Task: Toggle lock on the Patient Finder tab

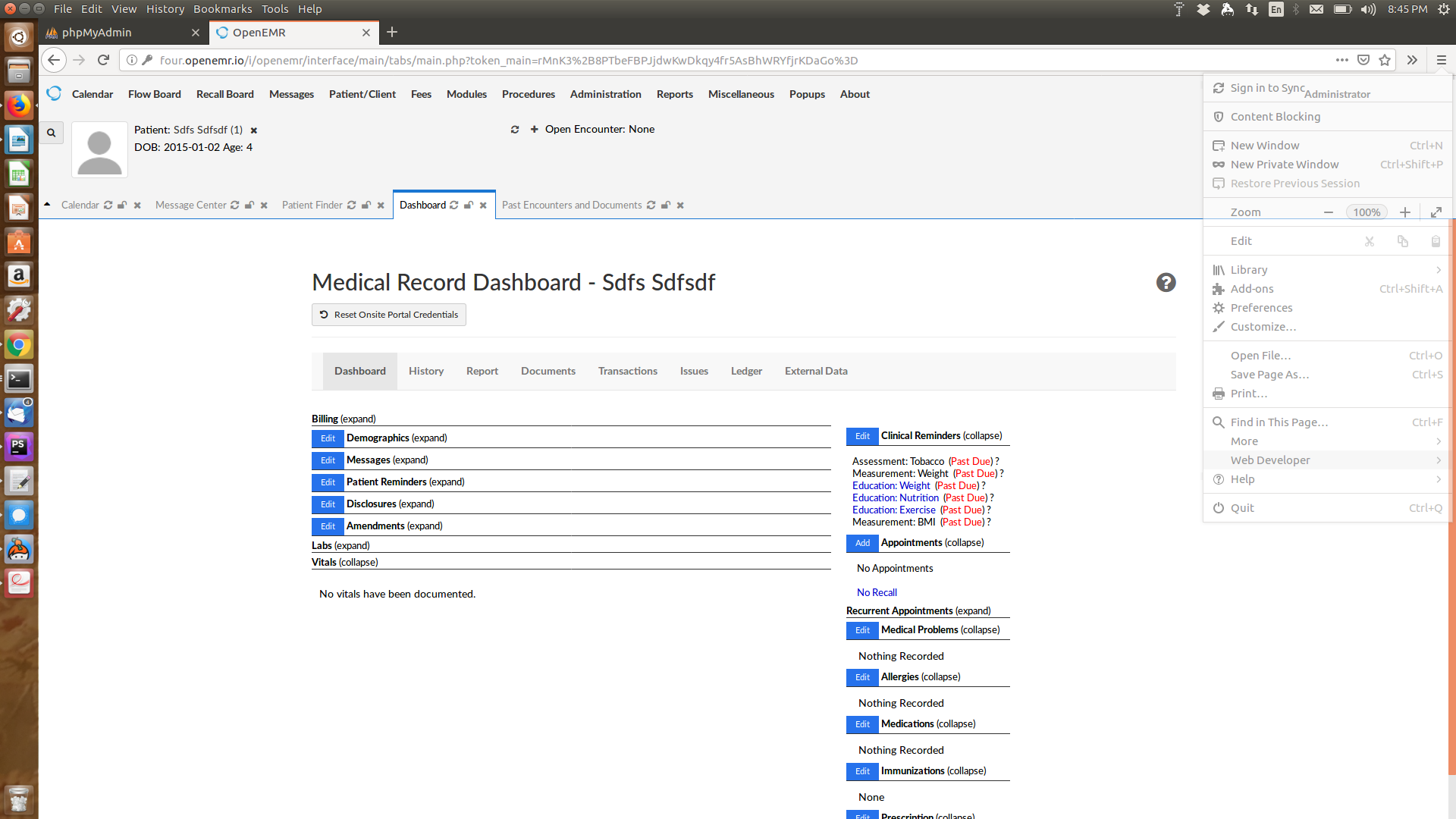Action: tap(366, 206)
